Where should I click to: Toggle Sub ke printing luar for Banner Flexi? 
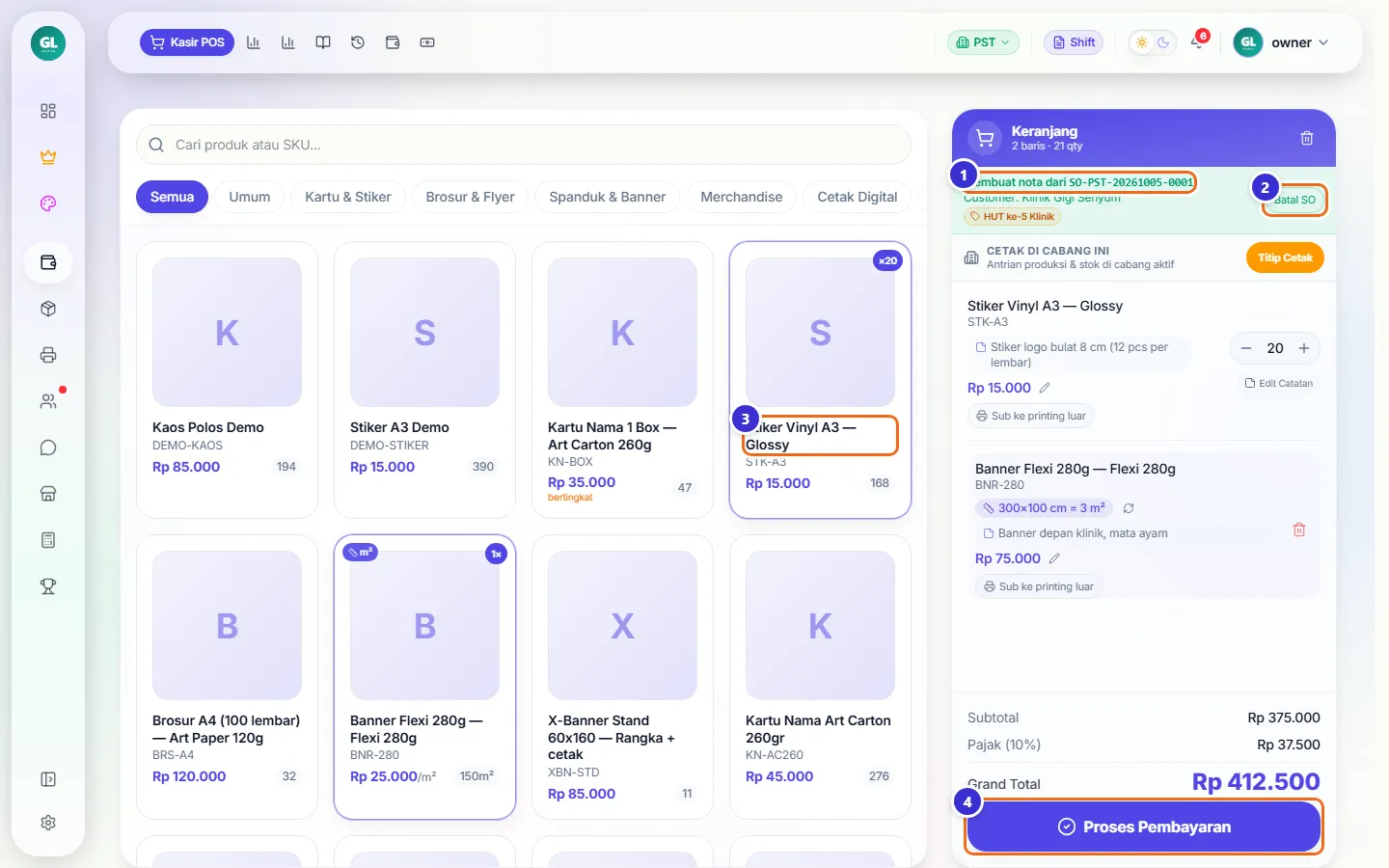point(1038,586)
